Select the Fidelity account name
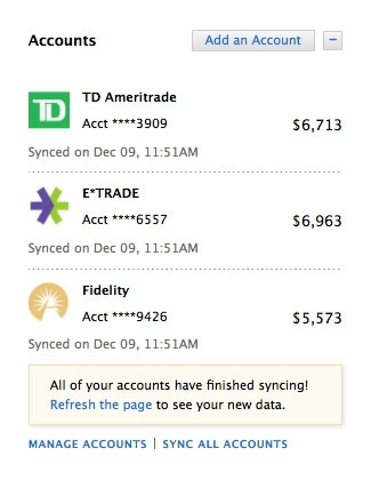 click(x=106, y=290)
